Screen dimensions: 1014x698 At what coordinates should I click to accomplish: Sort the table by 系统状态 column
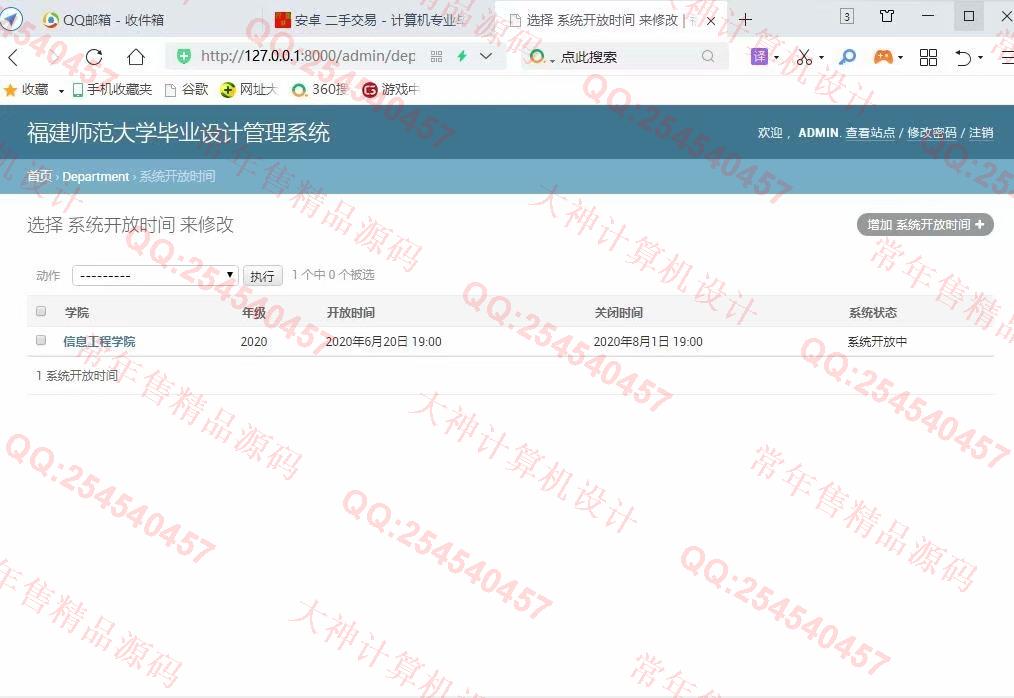(x=872, y=312)
